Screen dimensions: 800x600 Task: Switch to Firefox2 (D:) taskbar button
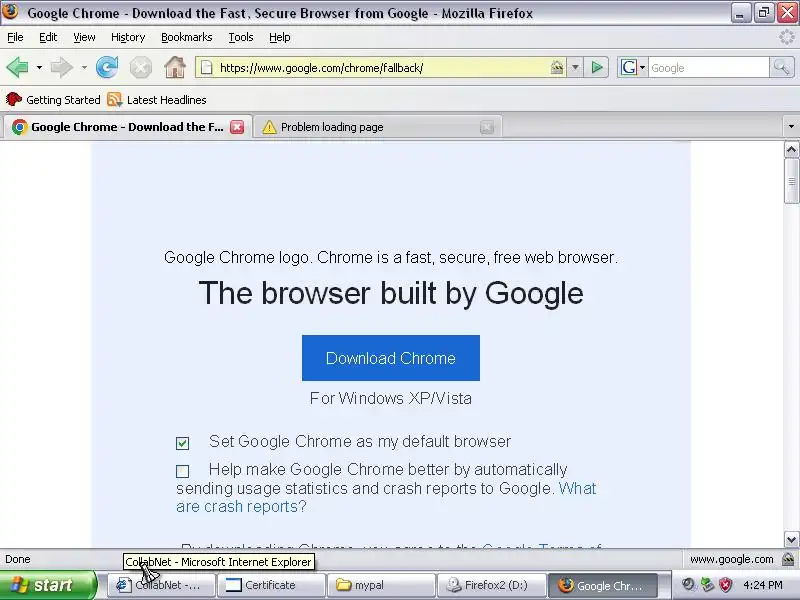491,585
